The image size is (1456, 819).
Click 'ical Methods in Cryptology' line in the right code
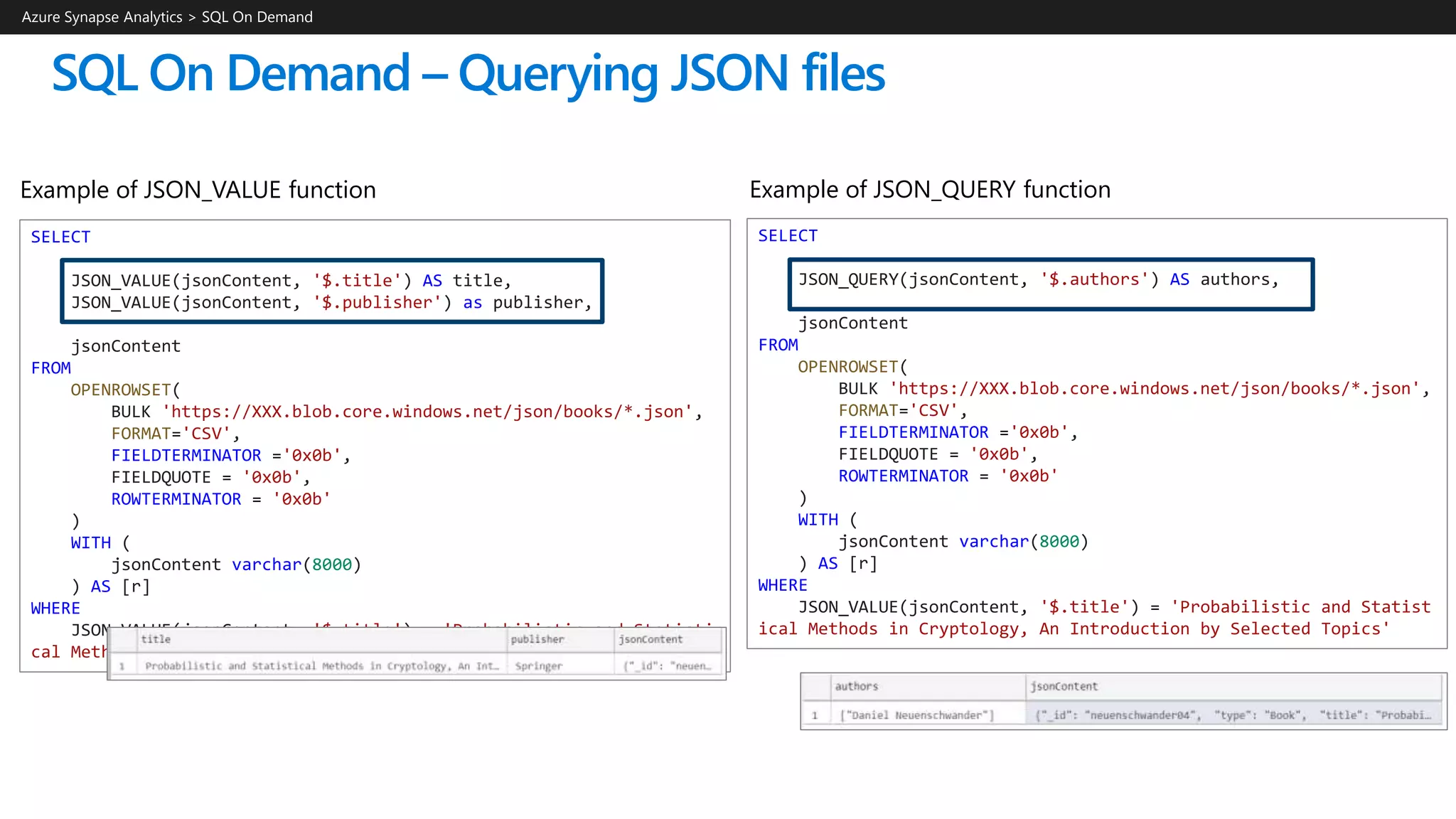(1074, 629)
